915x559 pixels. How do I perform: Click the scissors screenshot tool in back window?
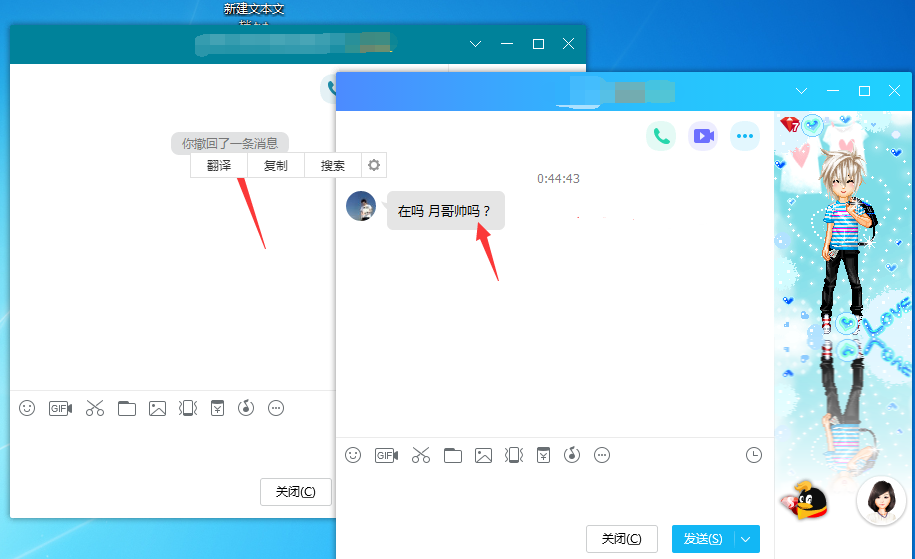click(95, 408)
